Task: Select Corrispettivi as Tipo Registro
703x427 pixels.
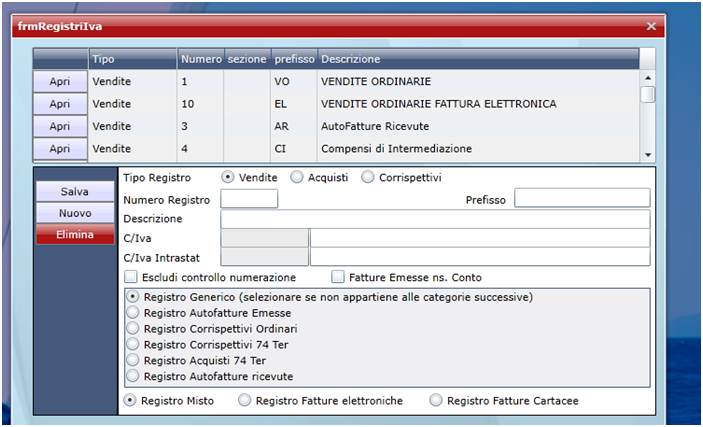Action: (368, 177)
